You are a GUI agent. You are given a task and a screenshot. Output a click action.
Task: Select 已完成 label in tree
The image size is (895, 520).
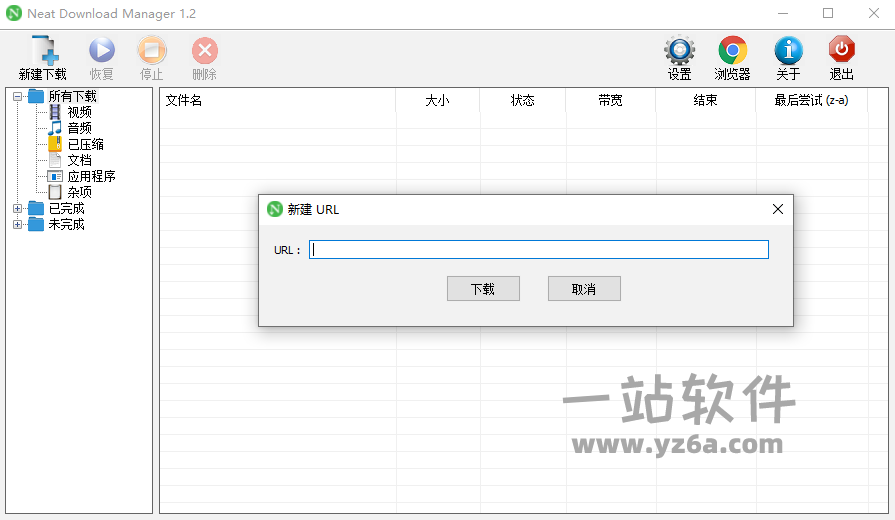66,208
